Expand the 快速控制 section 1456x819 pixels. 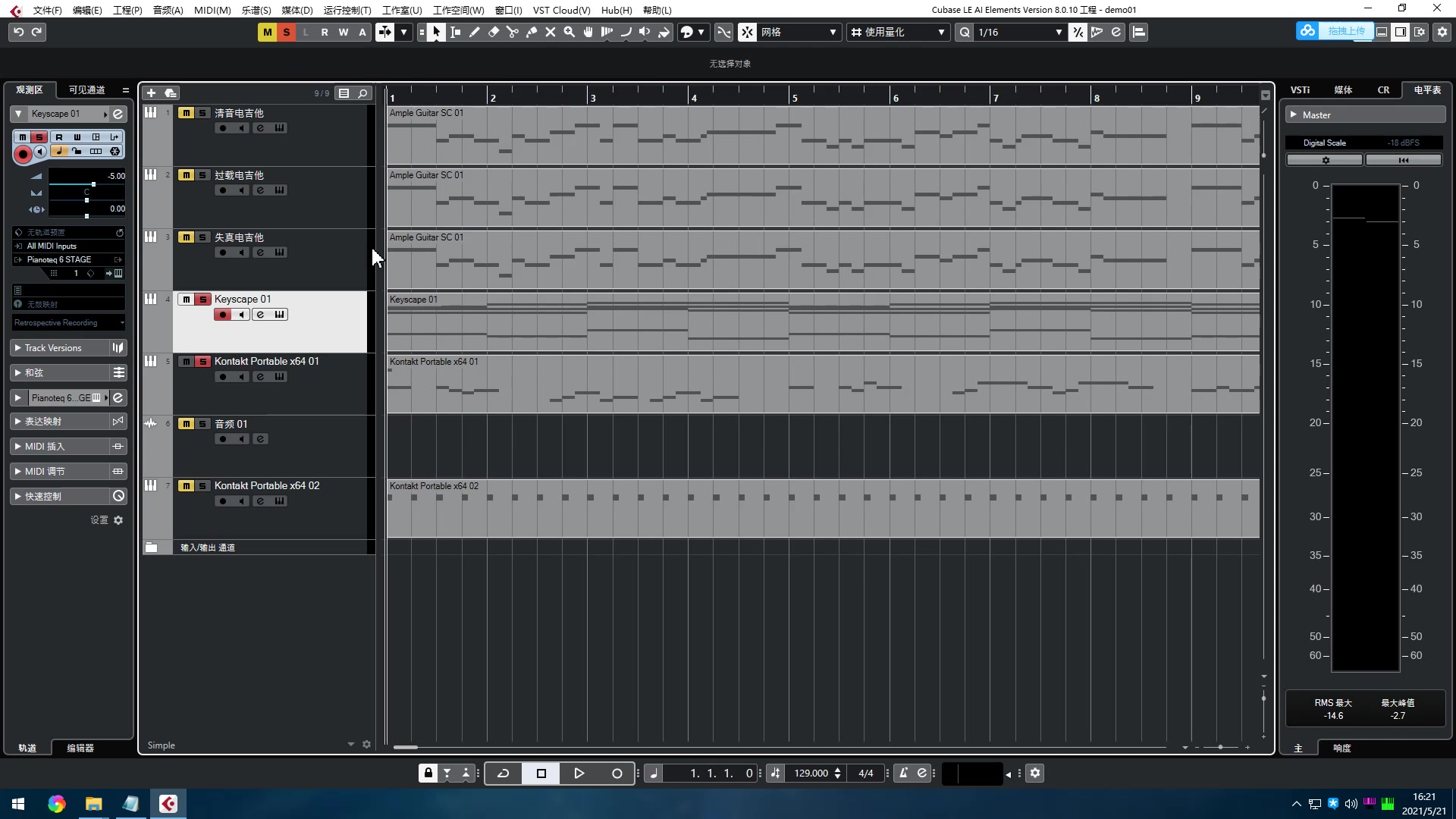tap(17, 497)
